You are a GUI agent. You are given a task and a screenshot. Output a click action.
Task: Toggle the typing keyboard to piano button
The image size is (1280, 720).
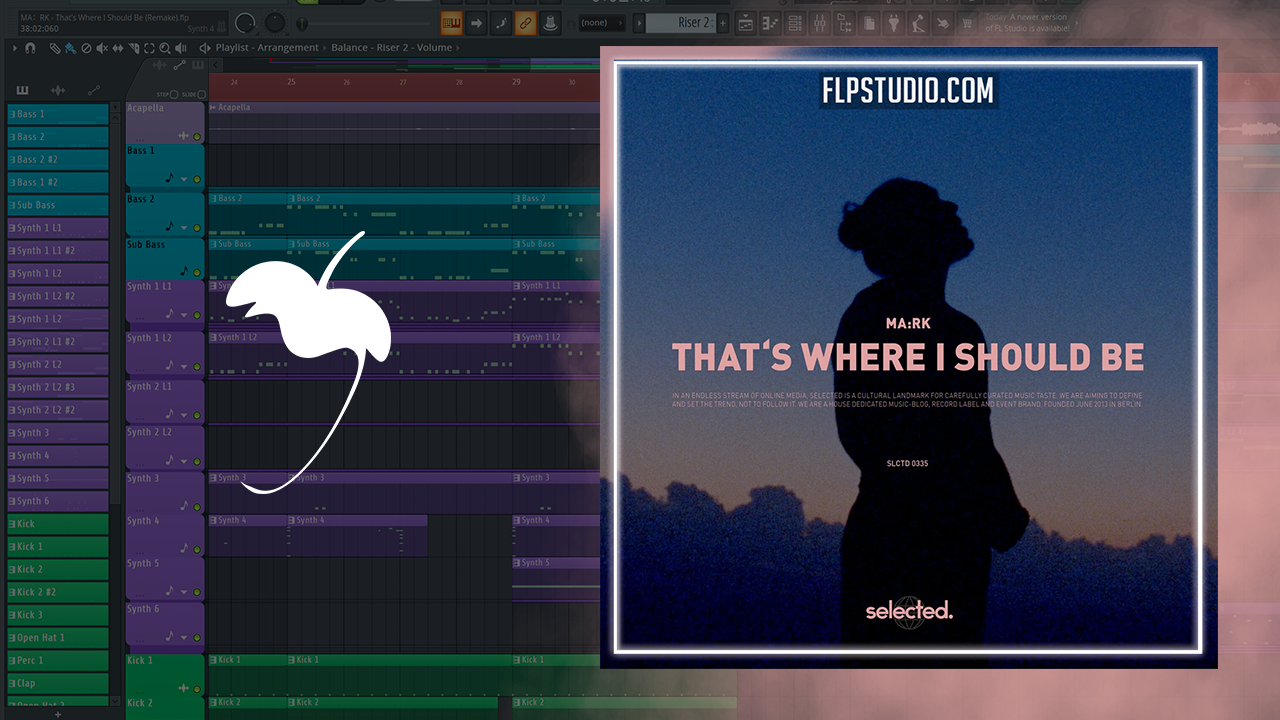point(452,23)
